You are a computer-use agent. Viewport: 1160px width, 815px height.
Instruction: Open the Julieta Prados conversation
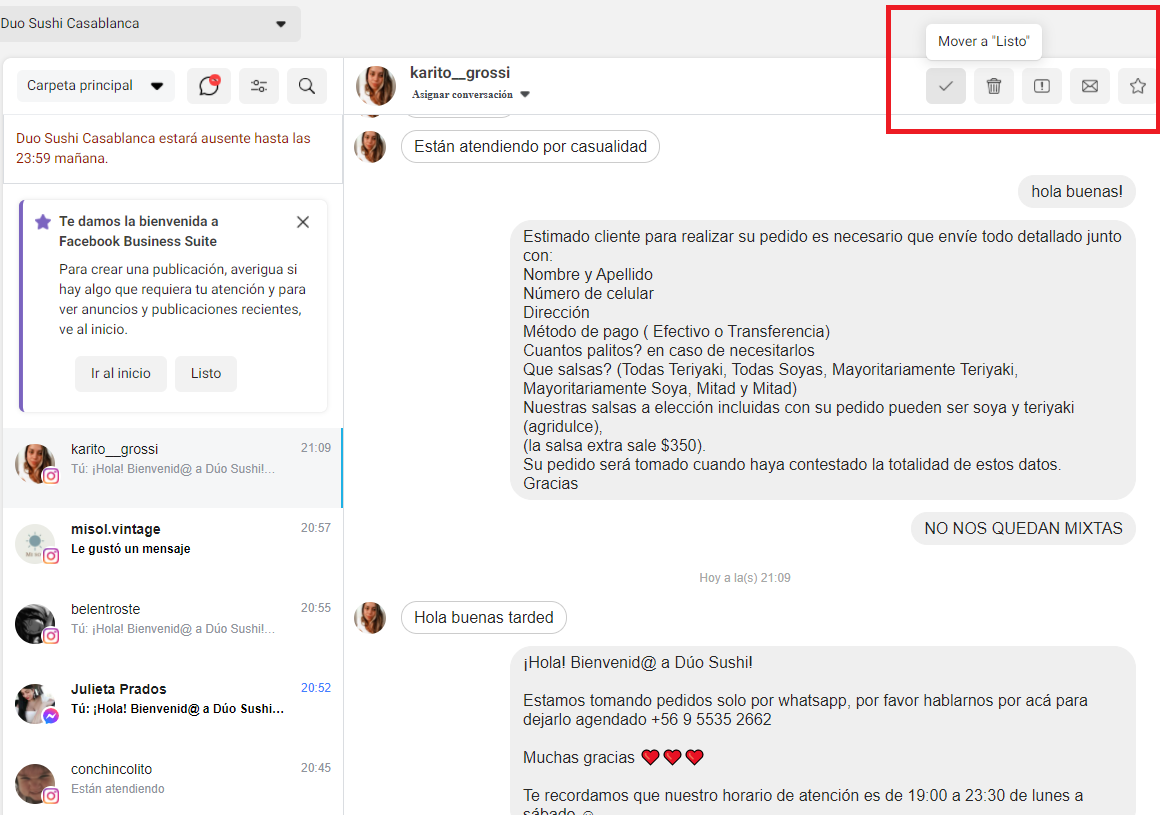click(x=172, y=707)
